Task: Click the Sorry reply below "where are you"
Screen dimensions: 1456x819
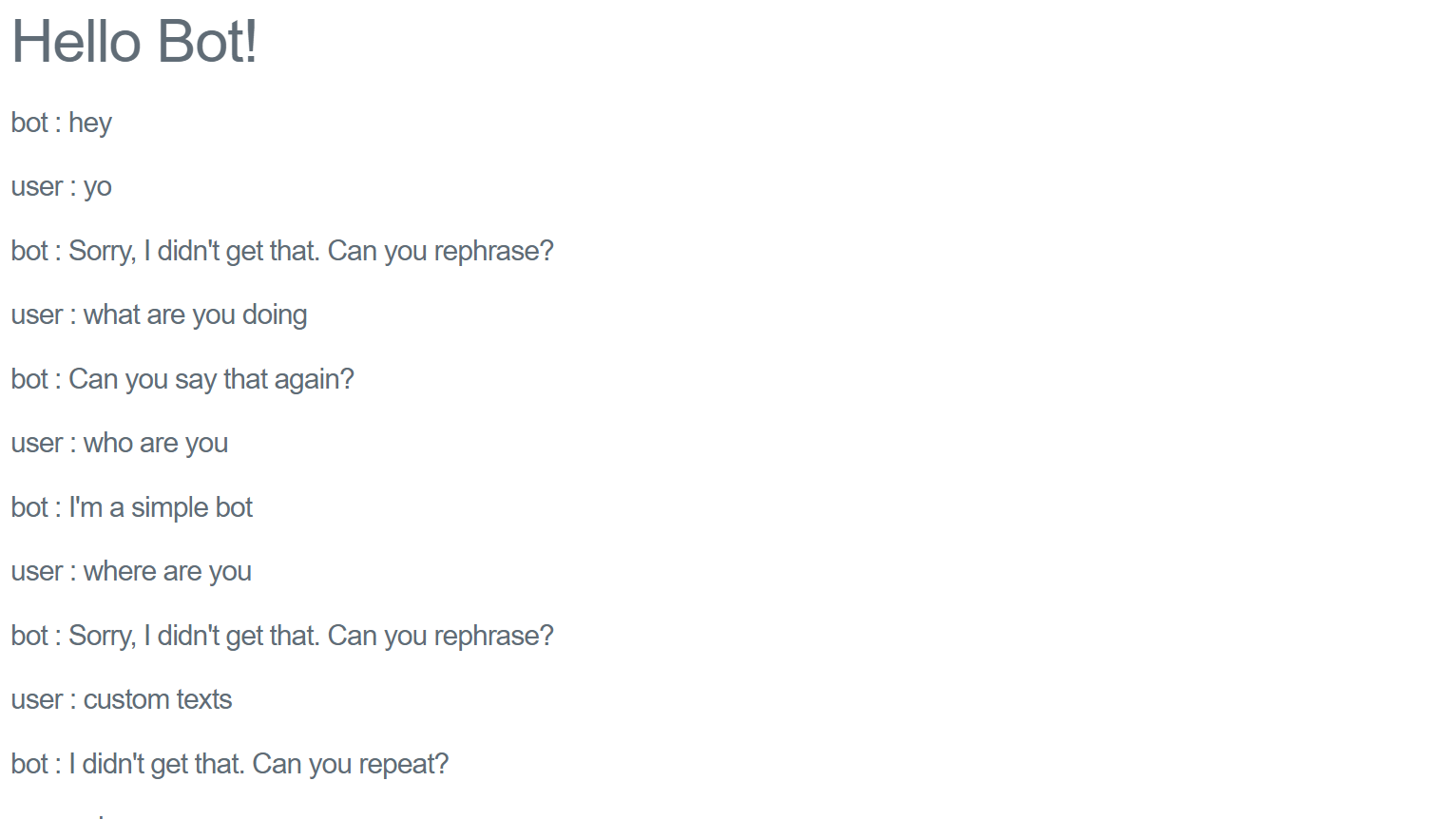Action: [x=282, y=636]
